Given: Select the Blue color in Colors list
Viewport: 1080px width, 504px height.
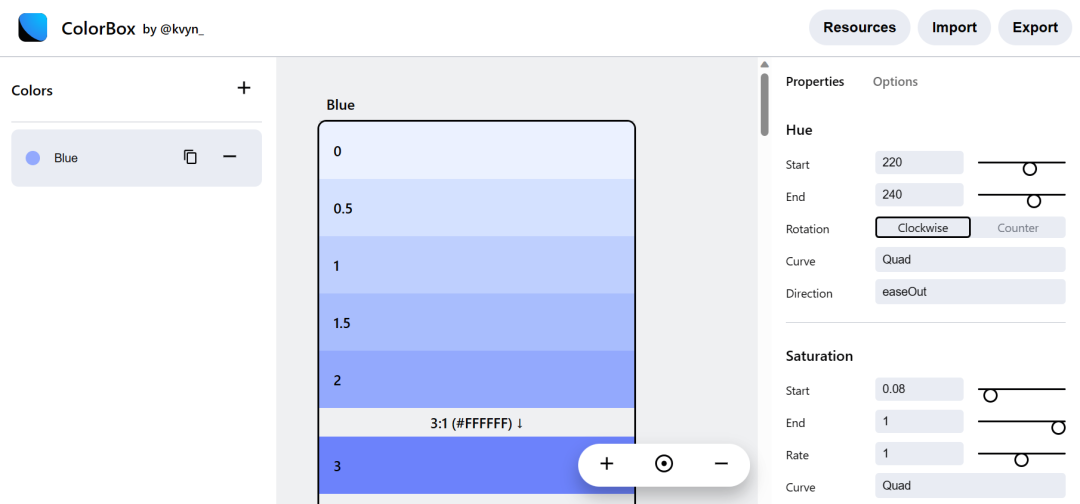Looking at the screenshot, I should tap(136, 158).
